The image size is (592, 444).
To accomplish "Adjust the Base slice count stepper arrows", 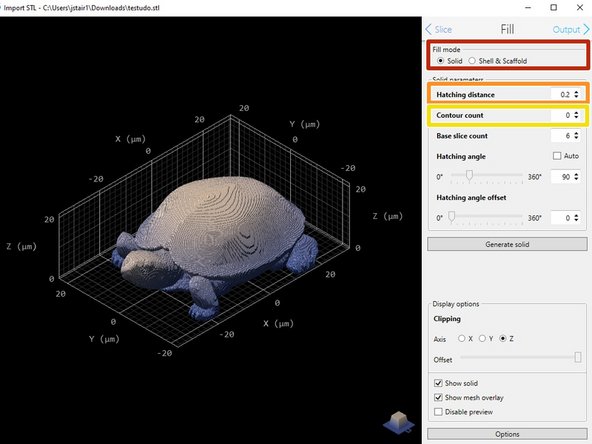I will tap(576, 136).
